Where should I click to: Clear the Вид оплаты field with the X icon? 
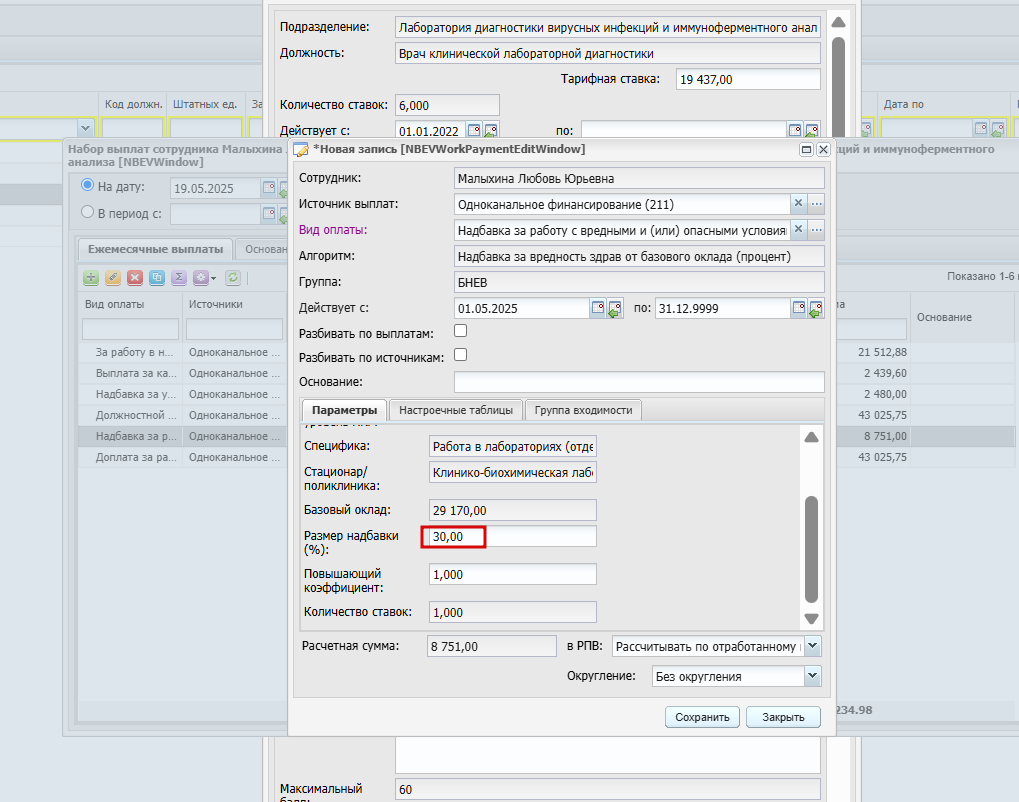tap(799, 229)
